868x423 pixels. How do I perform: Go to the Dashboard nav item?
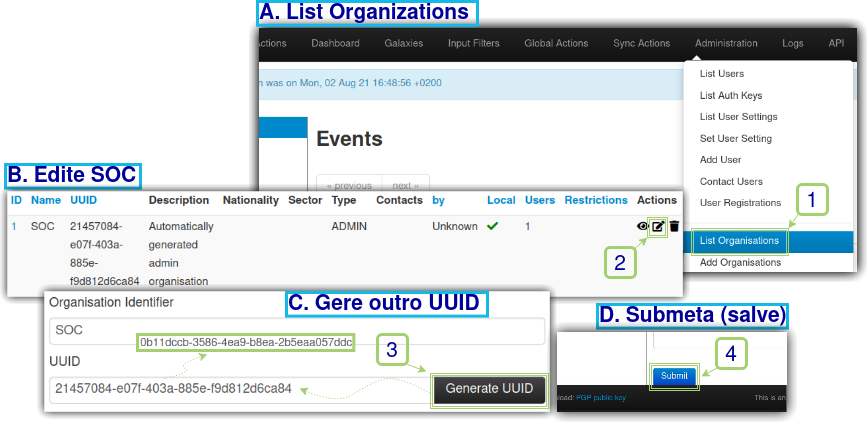click(335, 44)
